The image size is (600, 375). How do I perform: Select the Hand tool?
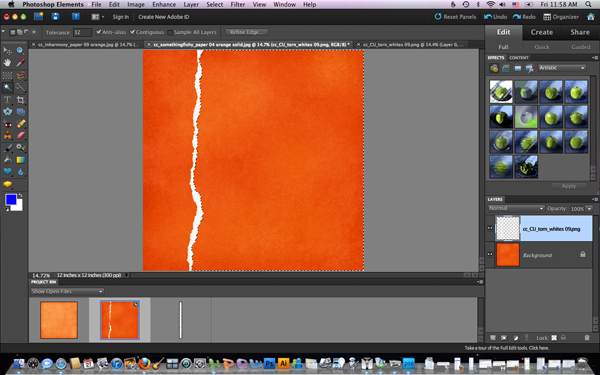[7, 63]
